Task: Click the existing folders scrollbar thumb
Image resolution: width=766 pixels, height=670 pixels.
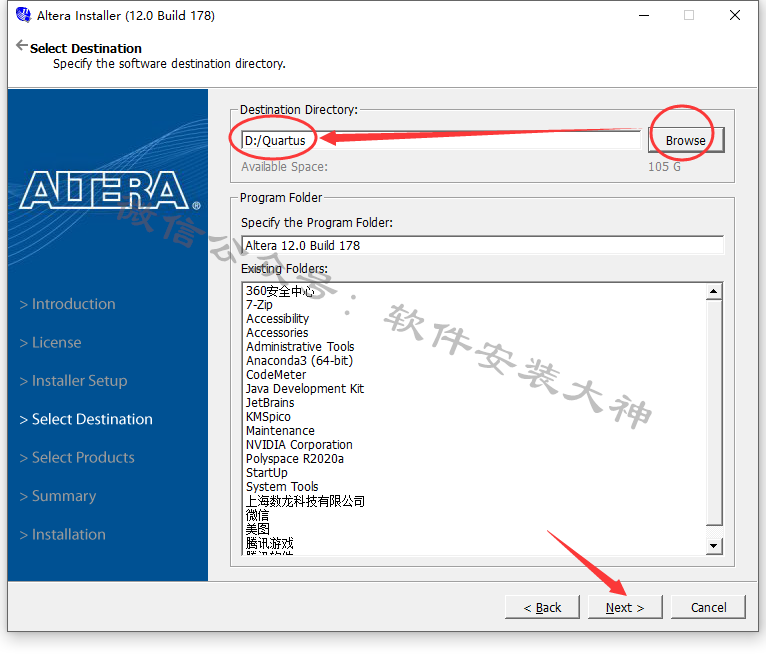Action: point(714,413)
